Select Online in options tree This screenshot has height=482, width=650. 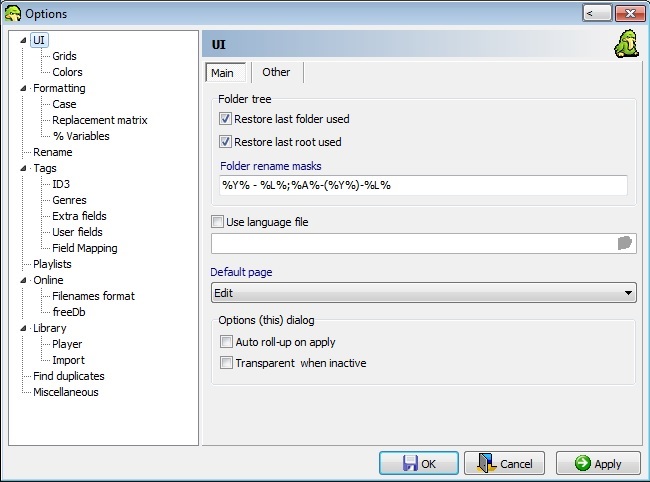(48, 280)
